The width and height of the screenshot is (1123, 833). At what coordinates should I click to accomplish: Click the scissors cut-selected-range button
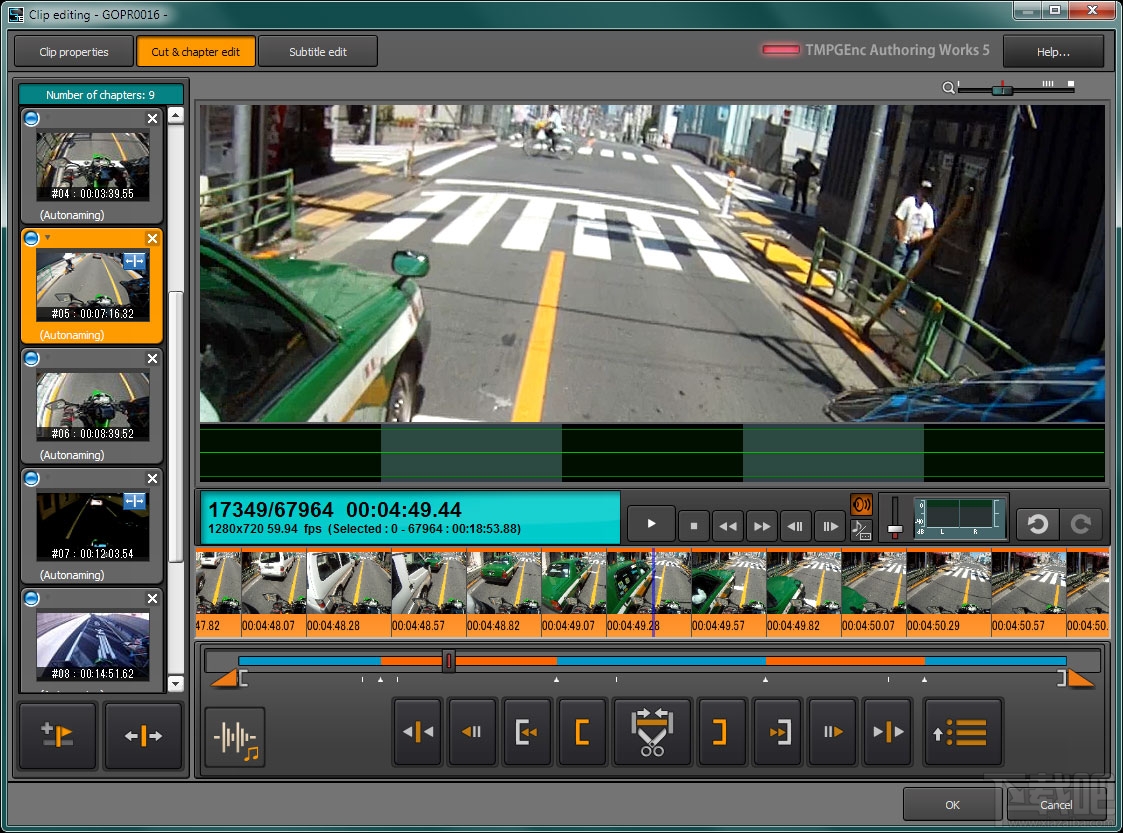[653, 733]
